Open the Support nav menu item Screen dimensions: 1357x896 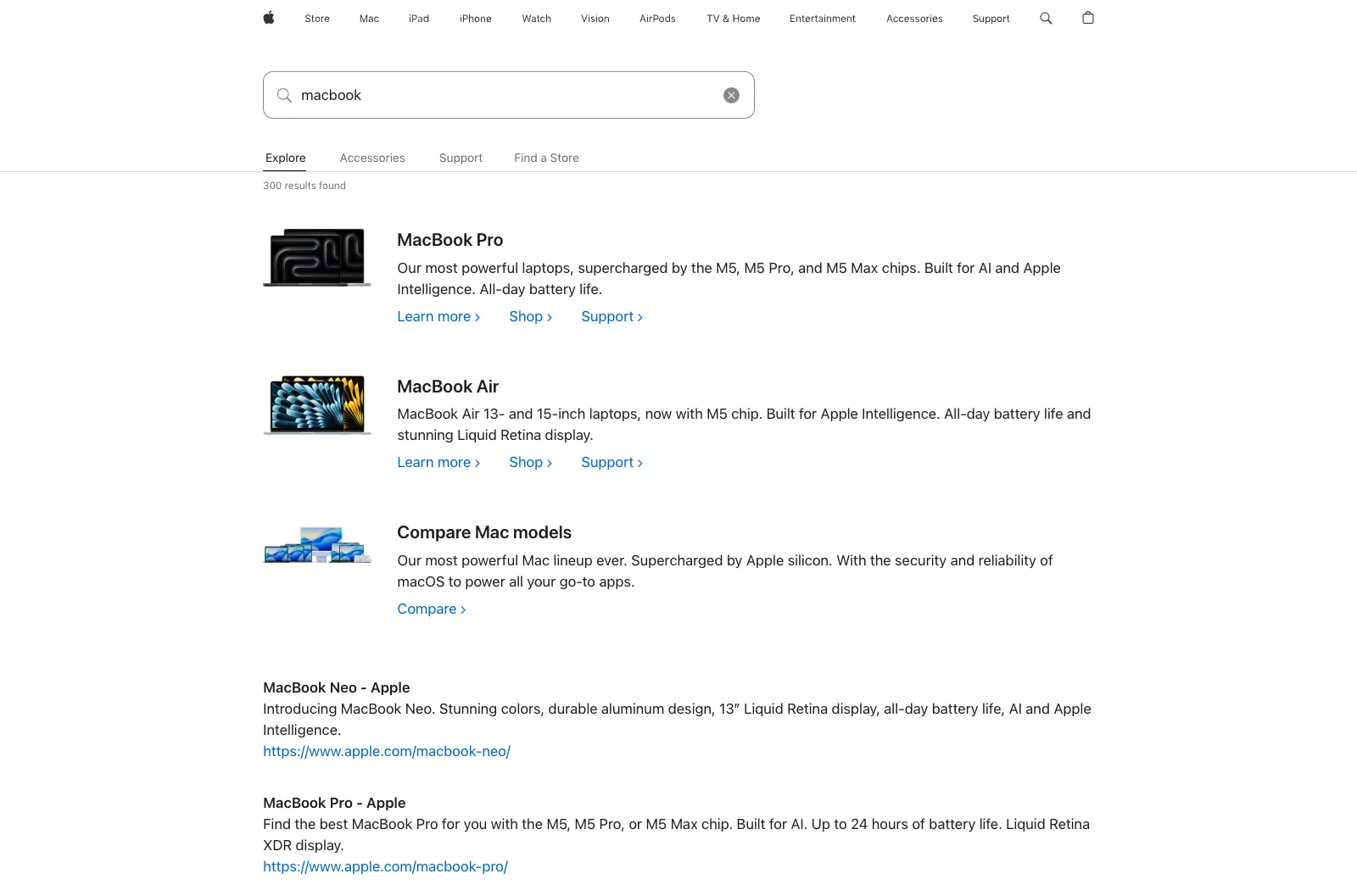[x=991, y=19]
